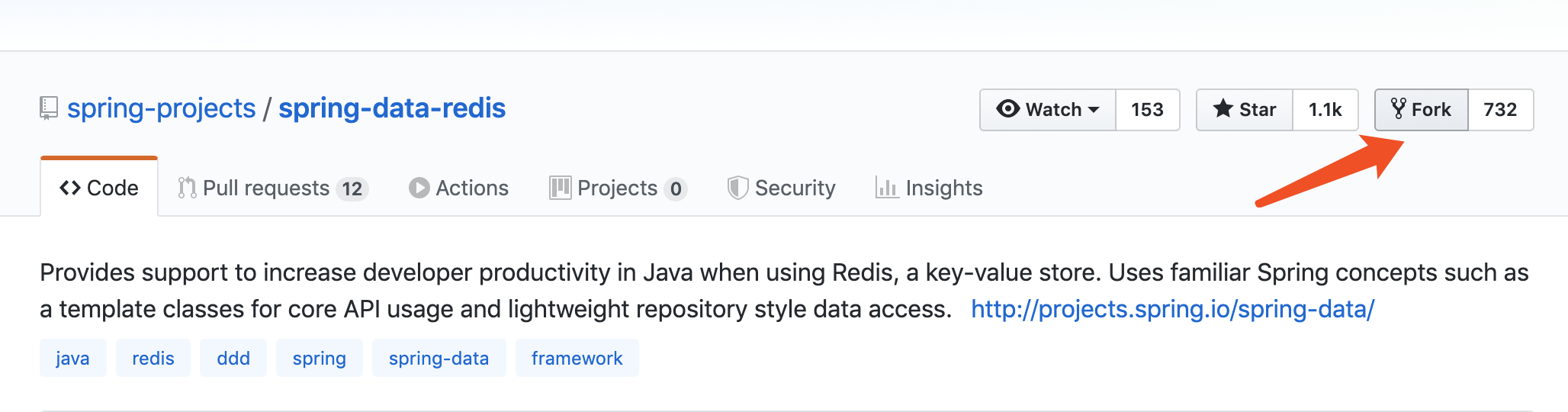View the 1.1k stargazers count
Image resolution: width=1568 pixels, height=412 pixels.
tap(1325, 110)
